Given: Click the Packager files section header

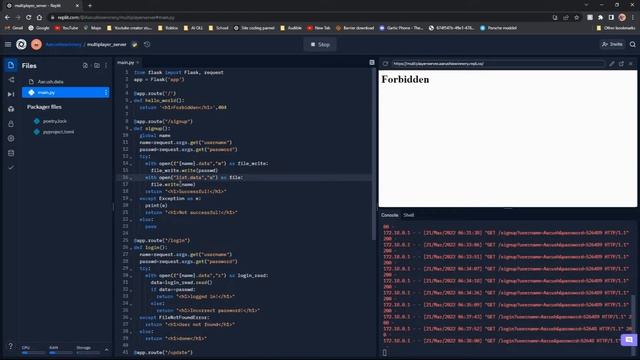Looking at the screenshot, I should 44,107.
